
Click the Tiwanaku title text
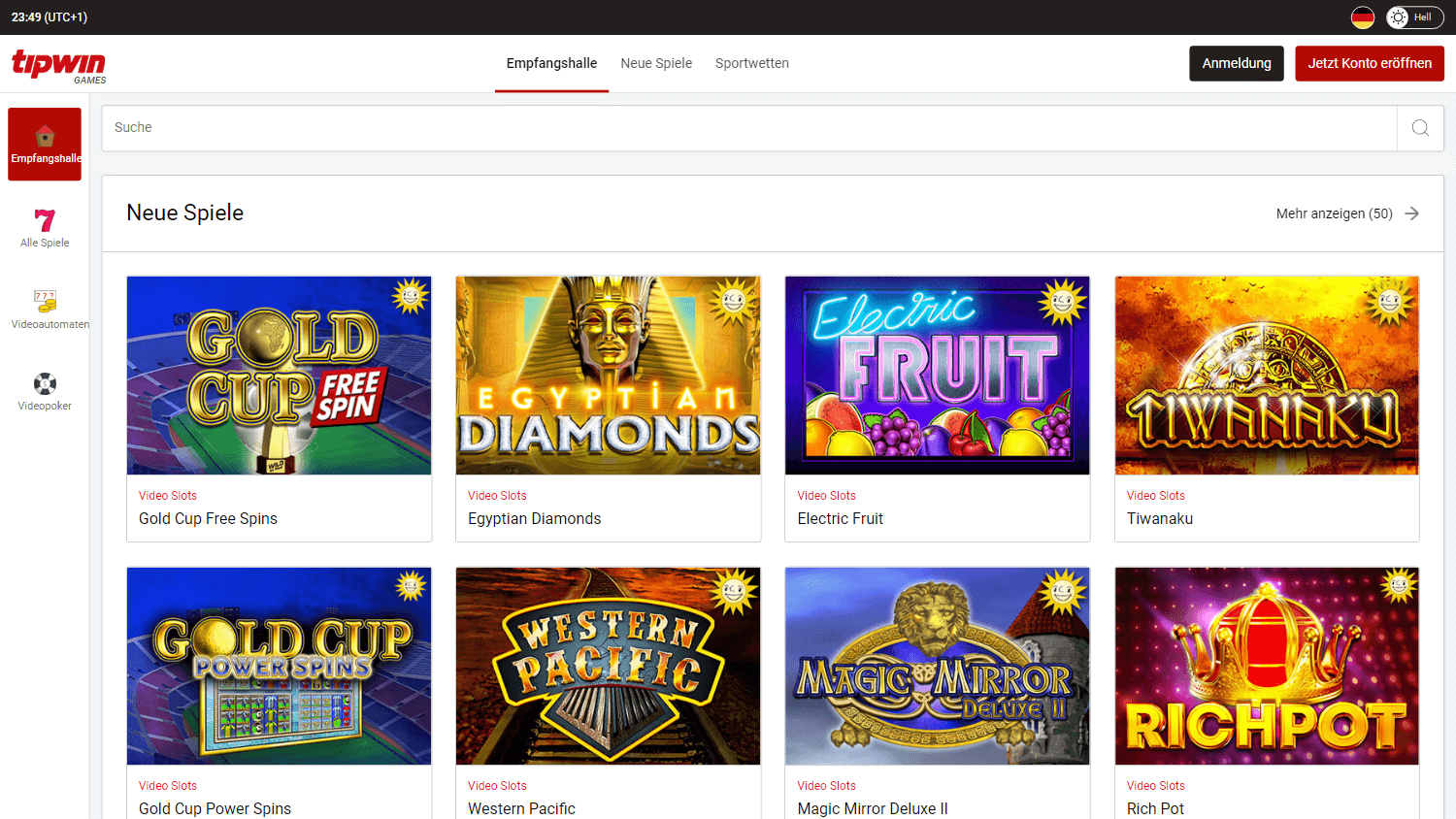pyautogui.click(x=1160, y=519)
